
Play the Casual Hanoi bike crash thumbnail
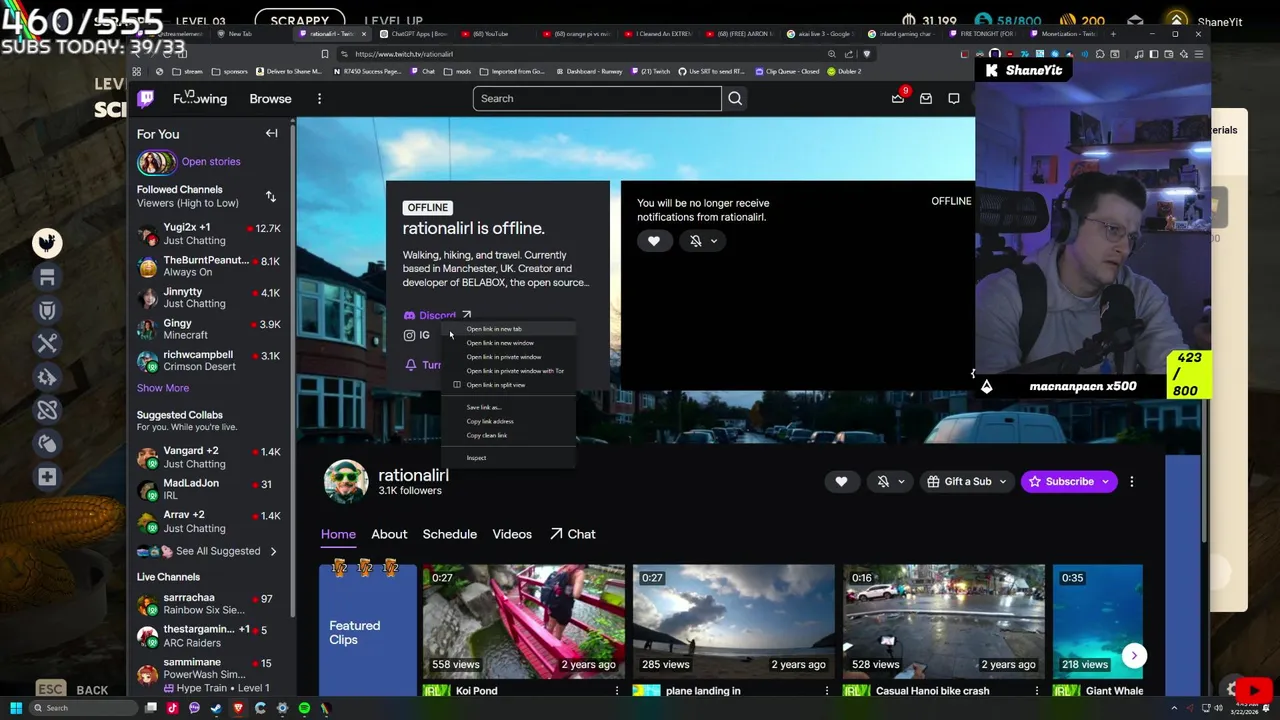(944, 620)
